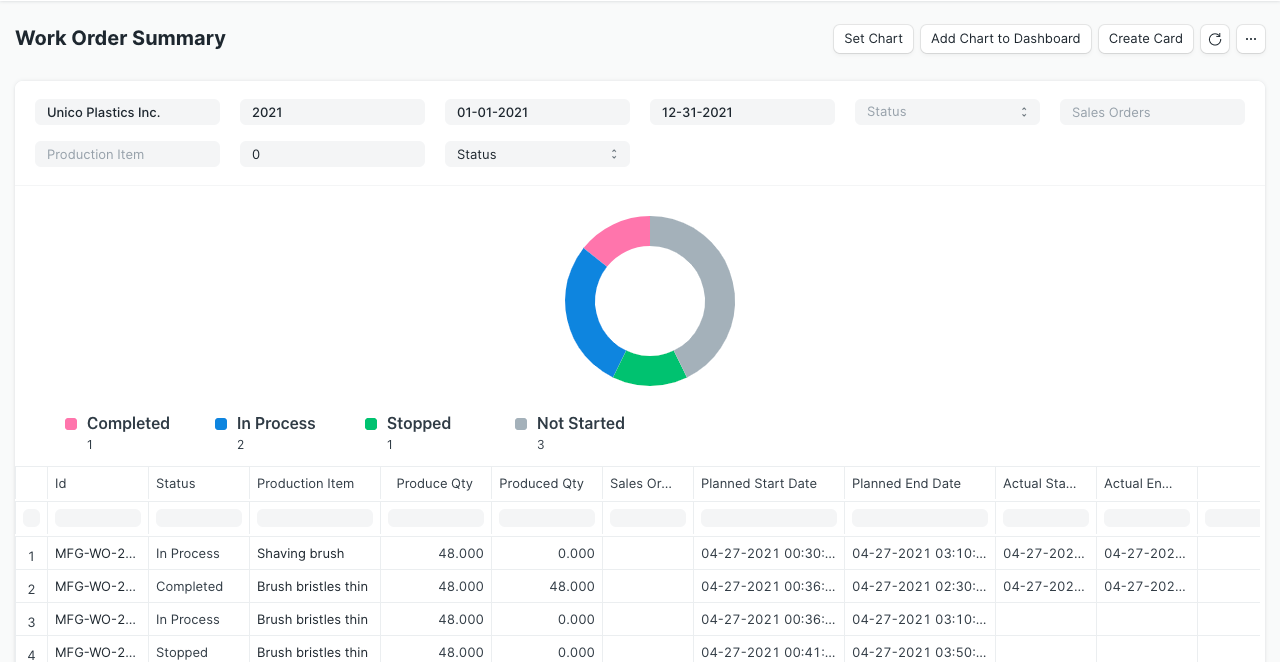Screen dimensions: 1280x662
Task: Click Add Chart to Dashboard button
Action: click(1005, 39)
